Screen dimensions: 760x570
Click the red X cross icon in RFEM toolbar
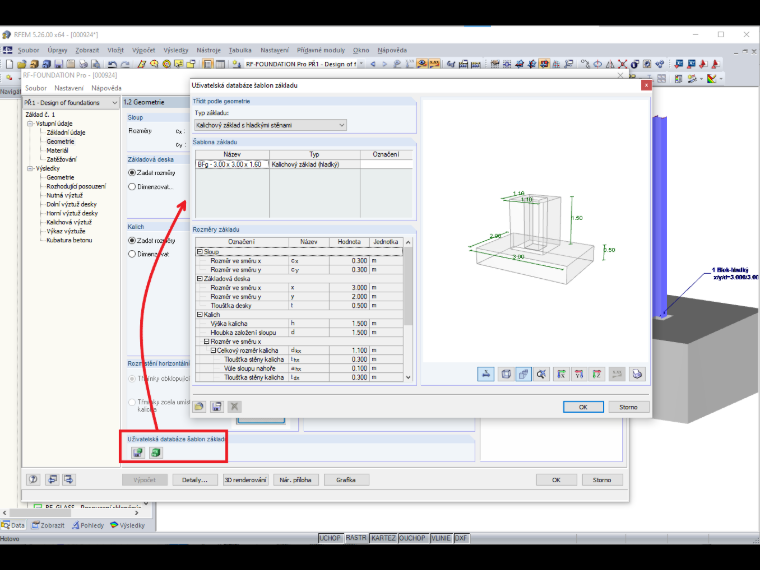tap(622, 64)
